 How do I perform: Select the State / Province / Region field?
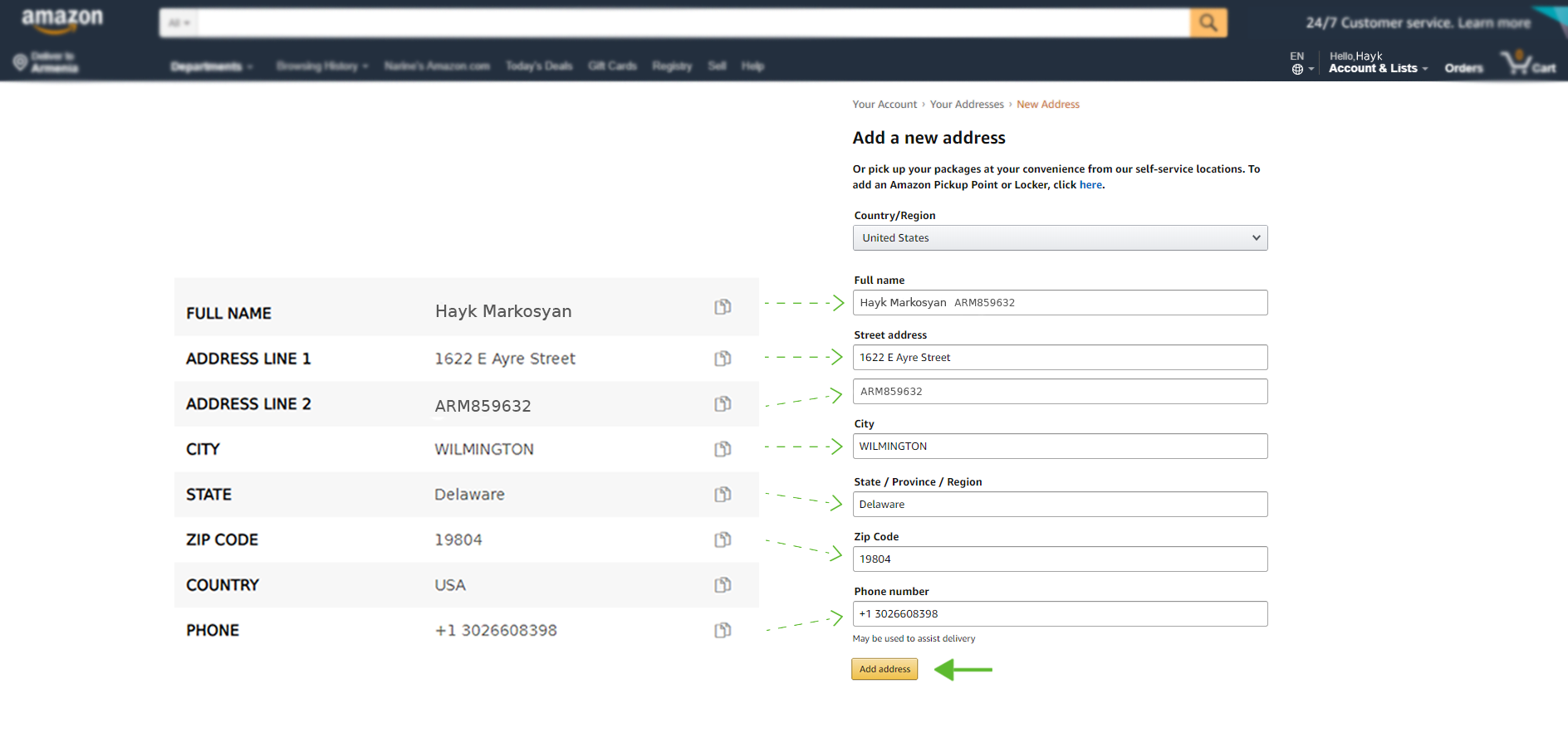pyautogui.click(x=1060, y=505)
